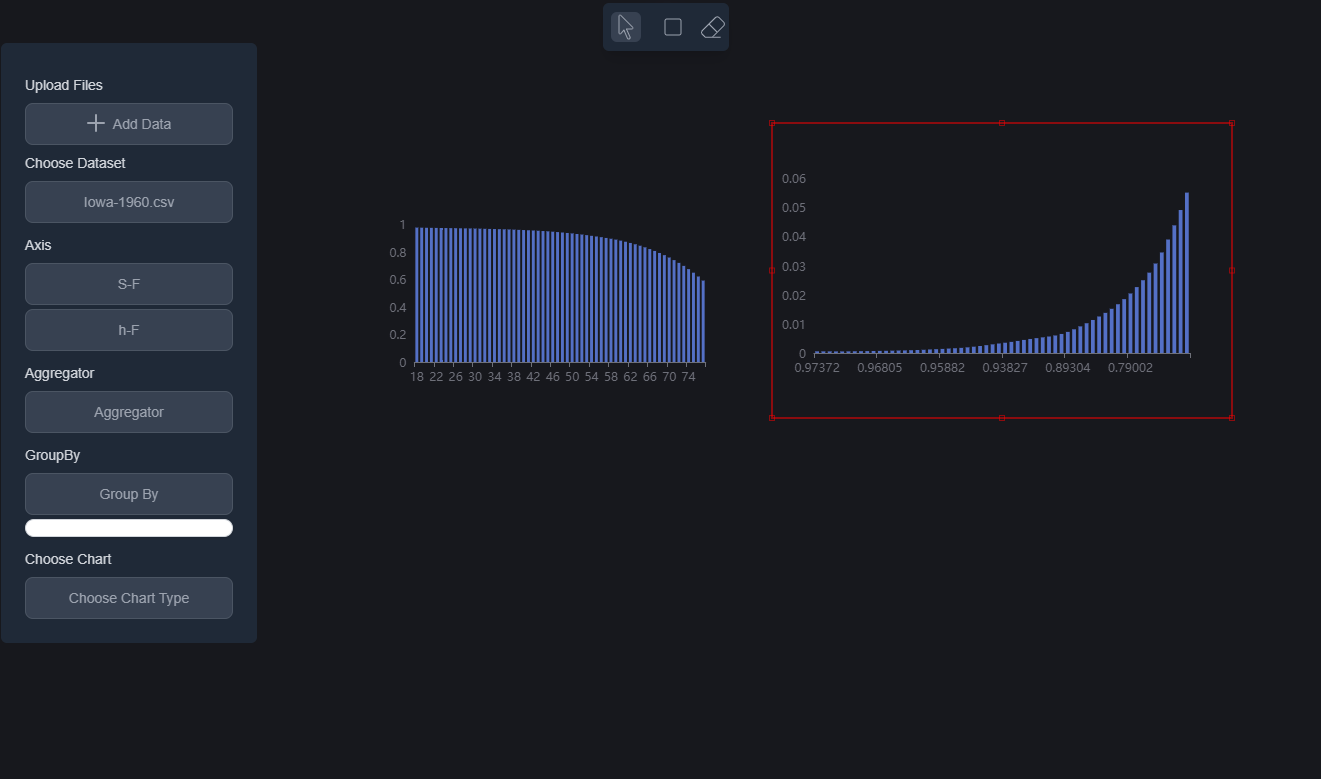
Task: Open the Aggregator dropdown
Action: (x=129, y=412)
